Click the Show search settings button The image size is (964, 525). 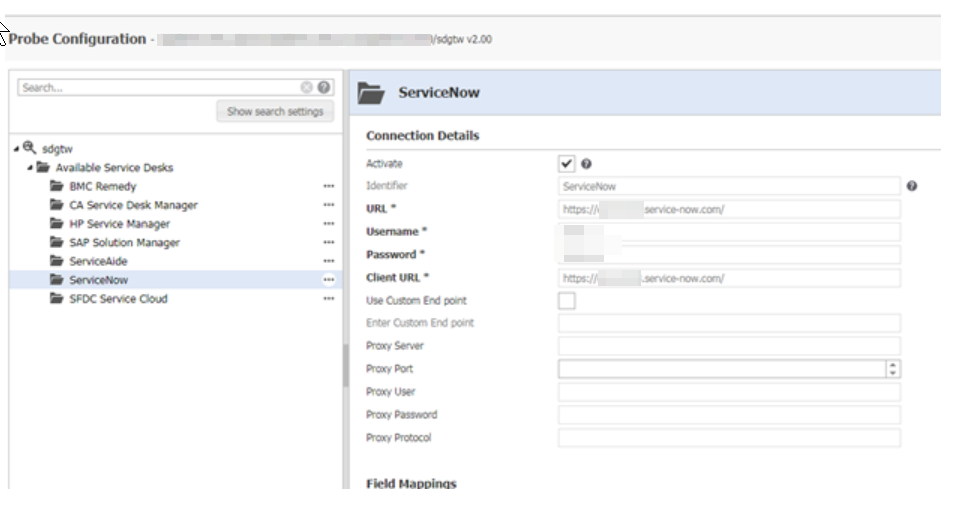[x=275, y=111]
